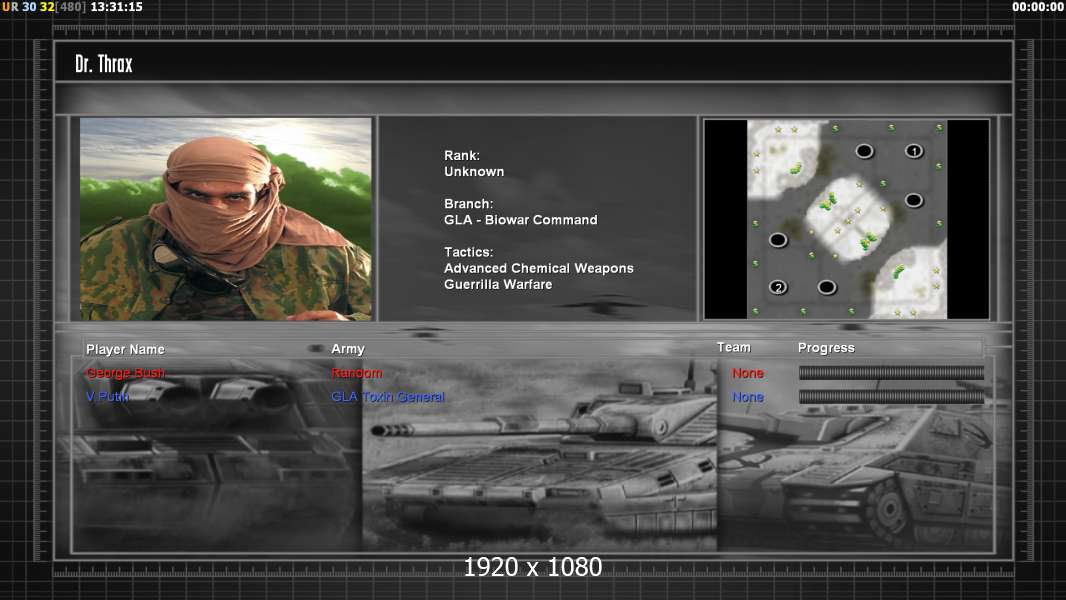Click the GLA Toxin General army entry
1066x600 pixels.
pyautogui.click(x=388, y=397)
